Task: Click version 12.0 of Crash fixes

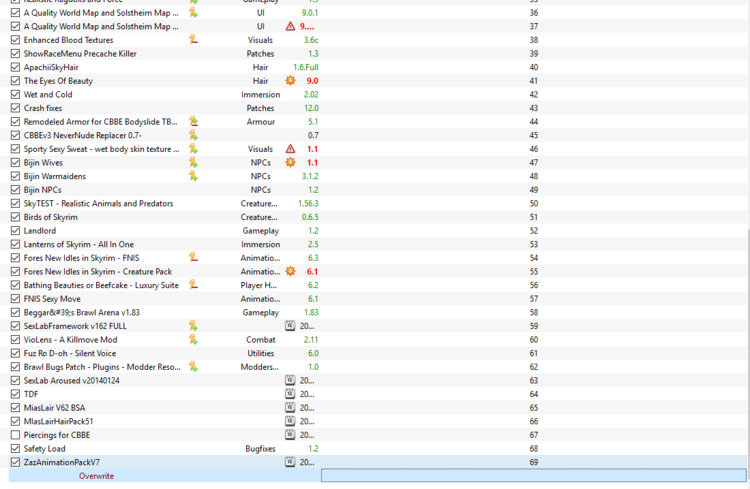Action: click(x=311, y=108)
